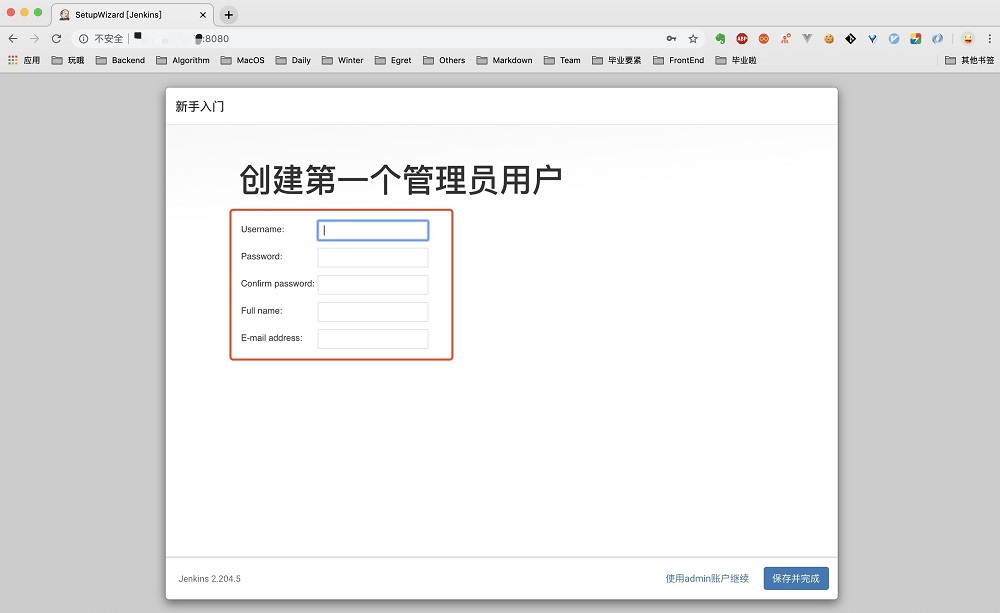Screen dimensions: 1000x613
Task: Open the Adblock Plus extension
Action: coord(741,38)
